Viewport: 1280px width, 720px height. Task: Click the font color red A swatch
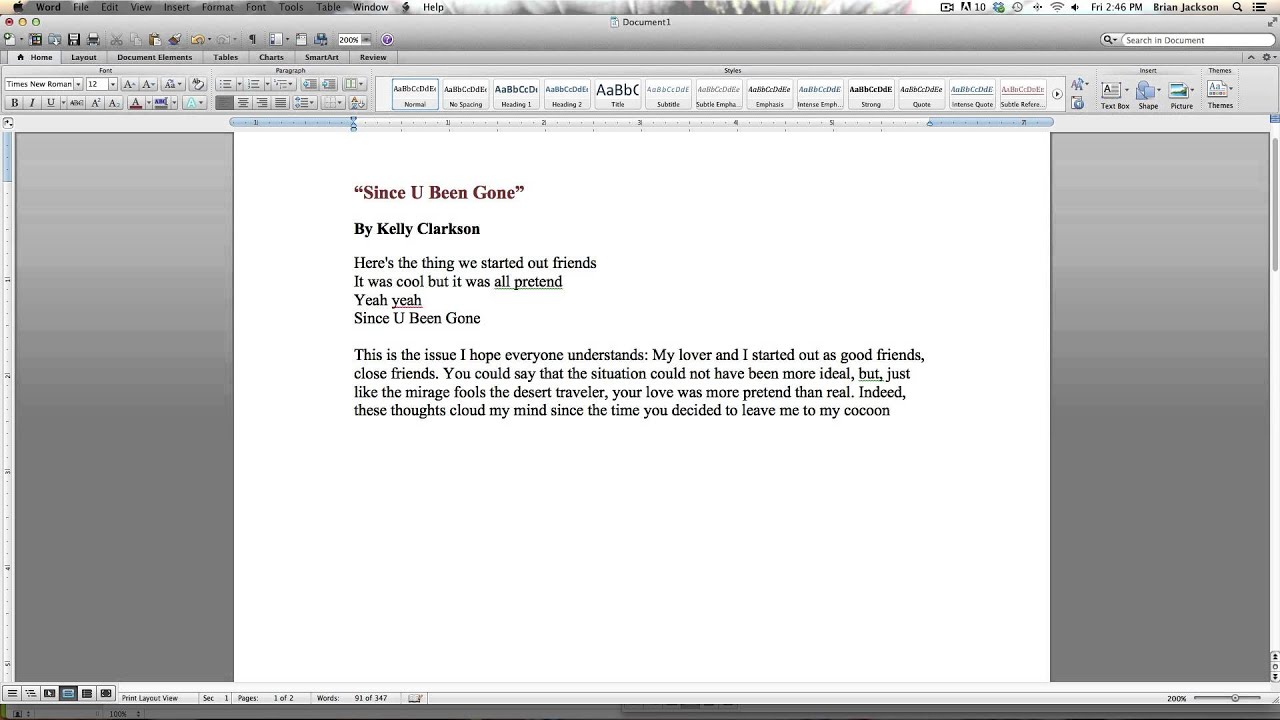click(135, 102)
